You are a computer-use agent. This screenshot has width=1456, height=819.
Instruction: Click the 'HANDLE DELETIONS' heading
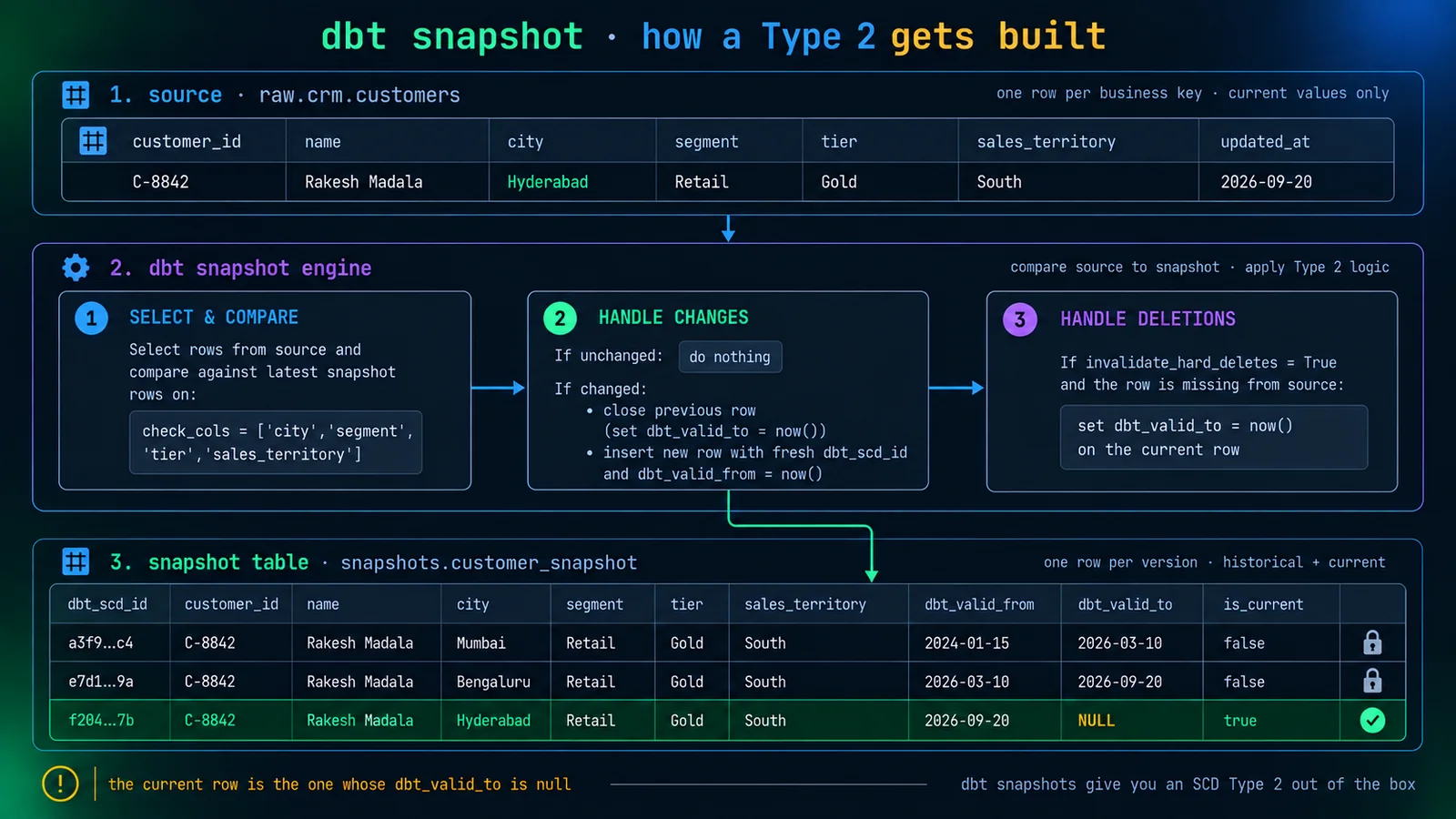click(x=1148, y=318)
